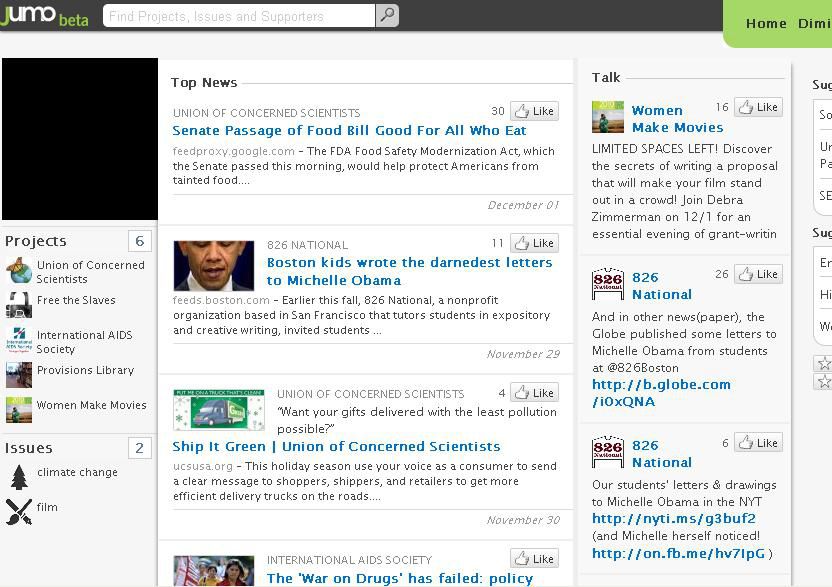
Task: Like the Boston kids letters story
Action: (x=535, y=243)
